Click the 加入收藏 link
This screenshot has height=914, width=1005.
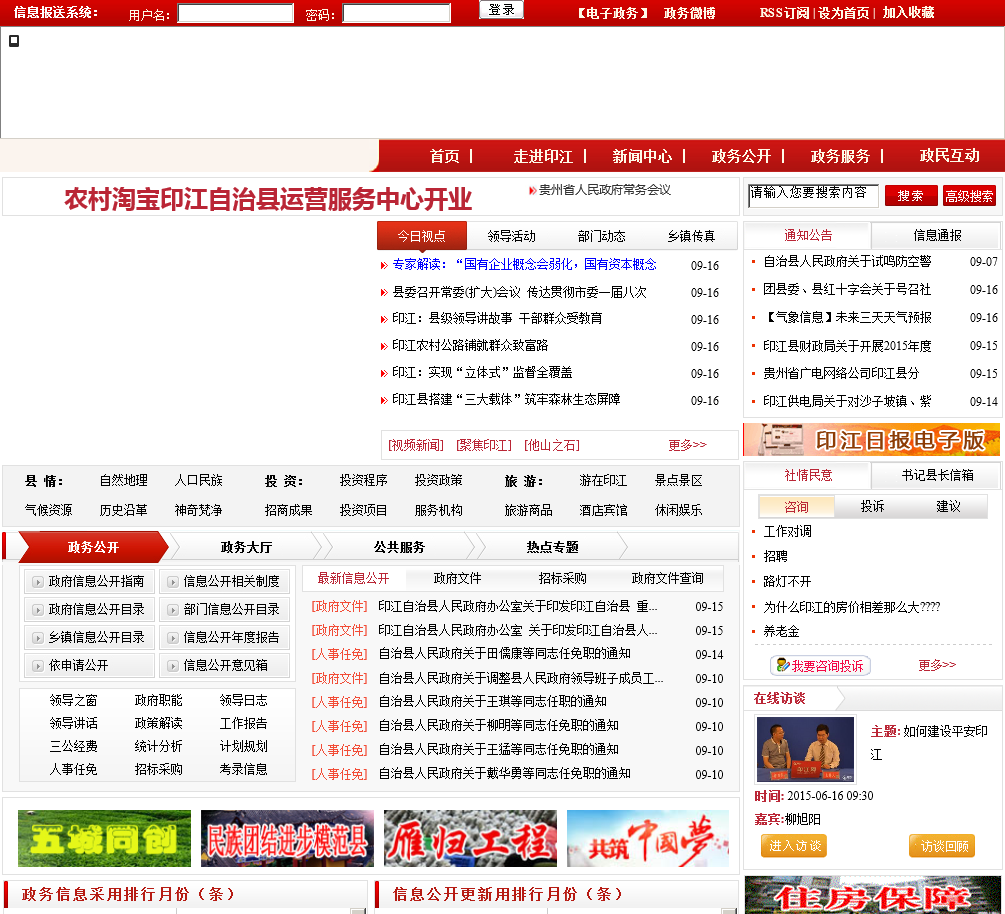tap(908, 13)
